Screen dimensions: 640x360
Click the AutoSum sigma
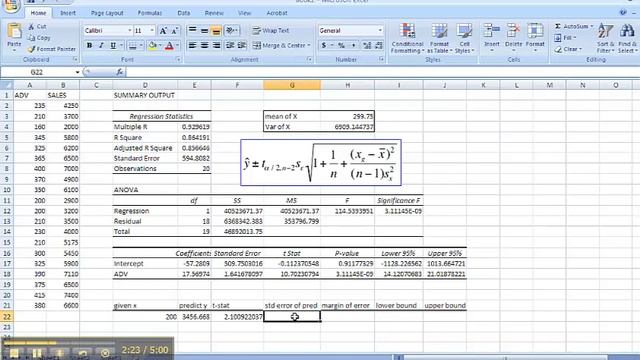tap(558, 27)
